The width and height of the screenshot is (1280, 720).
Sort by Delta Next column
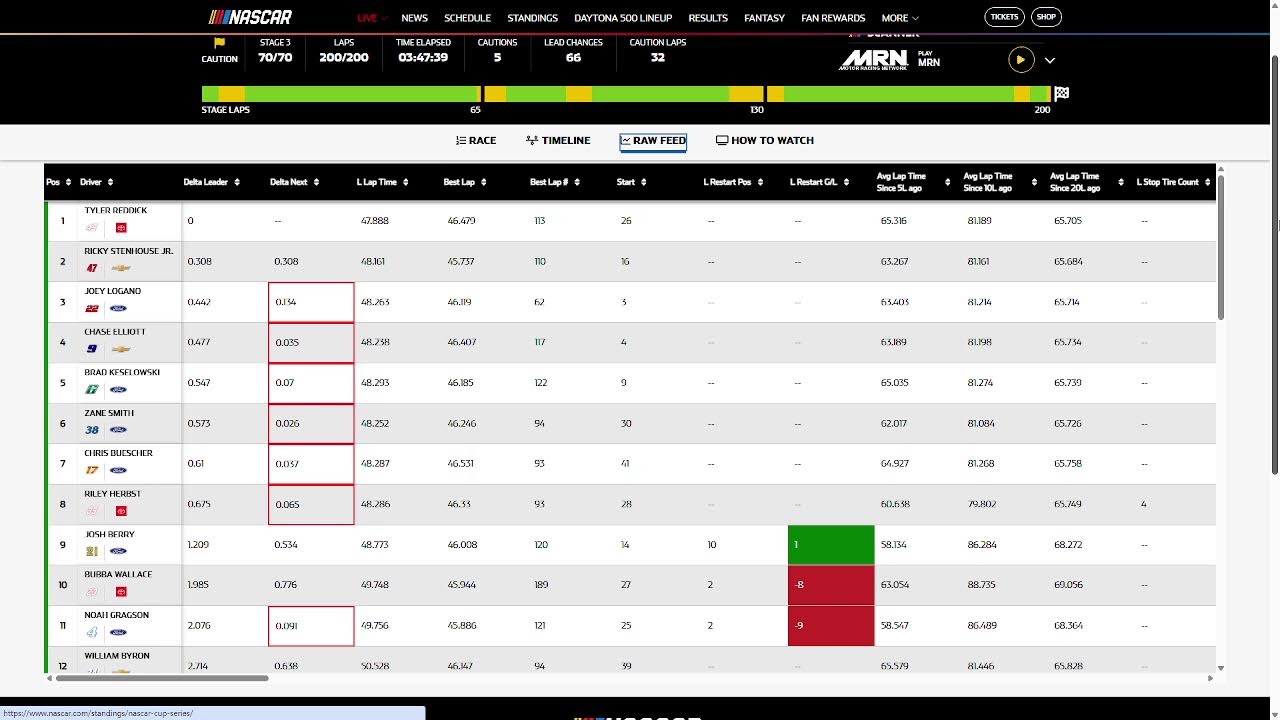pos(295,182)
